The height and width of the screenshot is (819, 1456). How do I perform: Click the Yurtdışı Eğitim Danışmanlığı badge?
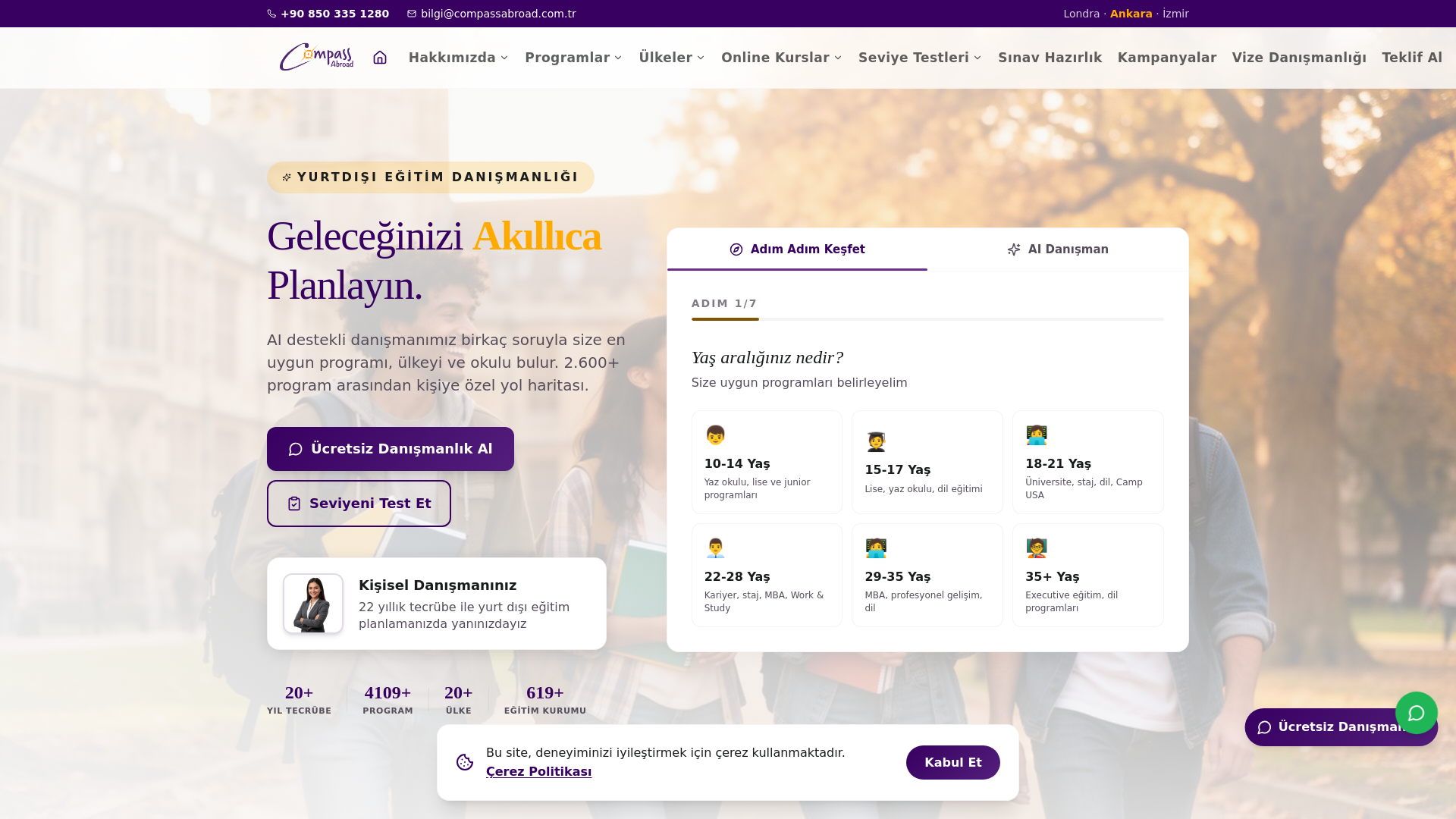pos(431,177)
